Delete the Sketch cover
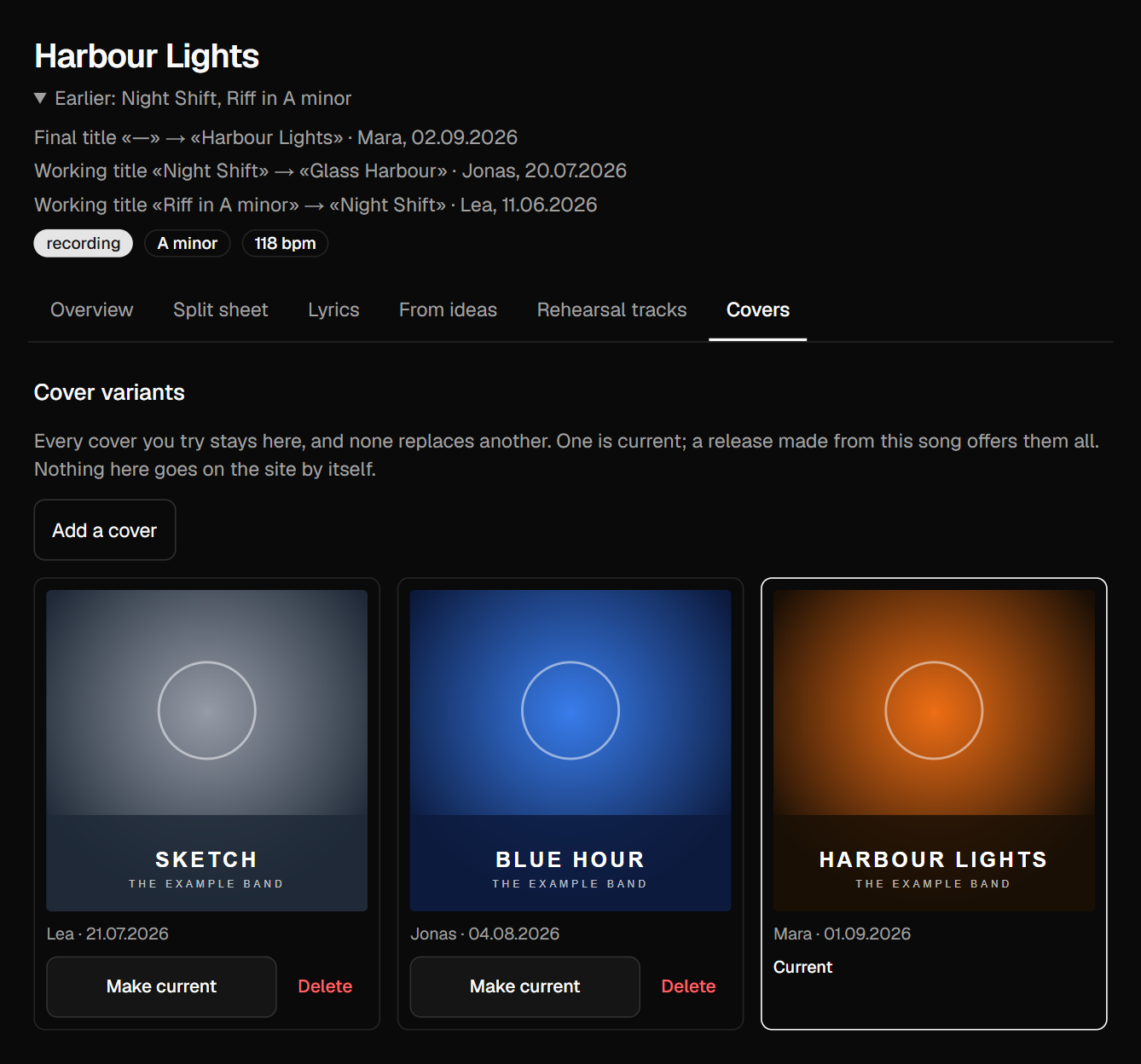The height and width of the screenshot is (1064, 1141). point(325,986)
